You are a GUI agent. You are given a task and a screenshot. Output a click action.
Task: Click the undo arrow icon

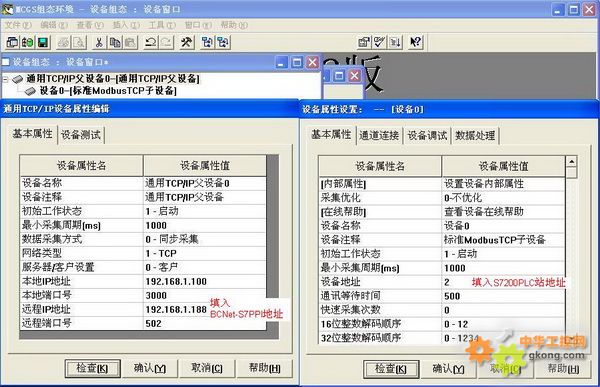150,42
